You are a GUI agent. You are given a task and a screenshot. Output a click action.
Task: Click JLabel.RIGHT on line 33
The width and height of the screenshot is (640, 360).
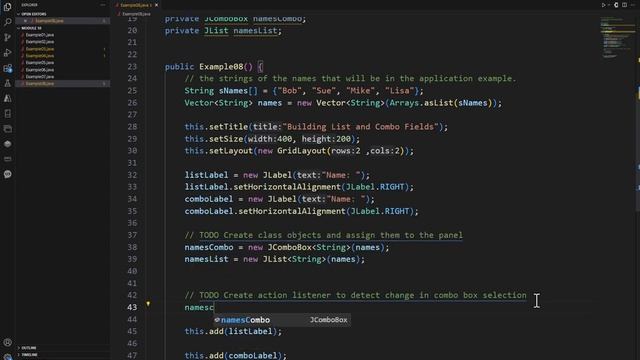coord(375,187)
